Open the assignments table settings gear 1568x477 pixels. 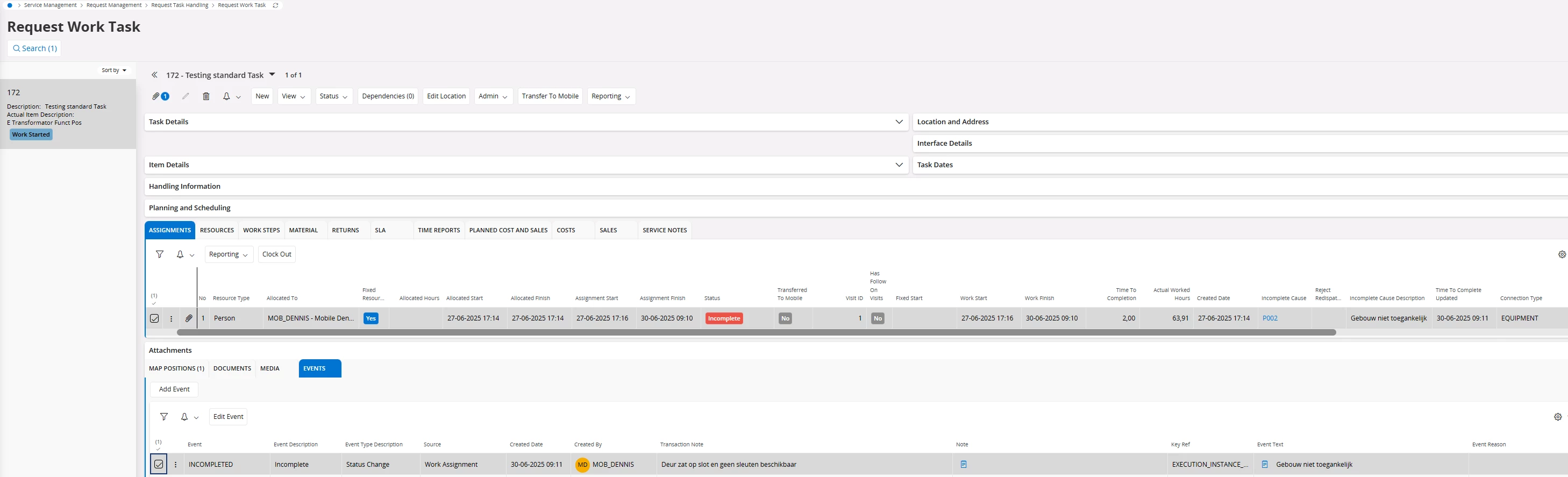click(1562, 254)
